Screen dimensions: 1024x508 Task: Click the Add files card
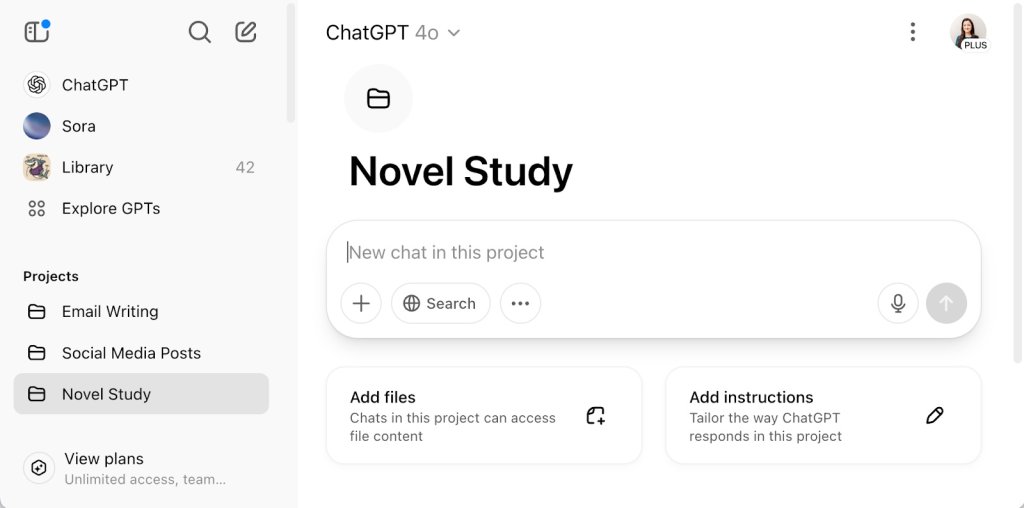point(483,415)
